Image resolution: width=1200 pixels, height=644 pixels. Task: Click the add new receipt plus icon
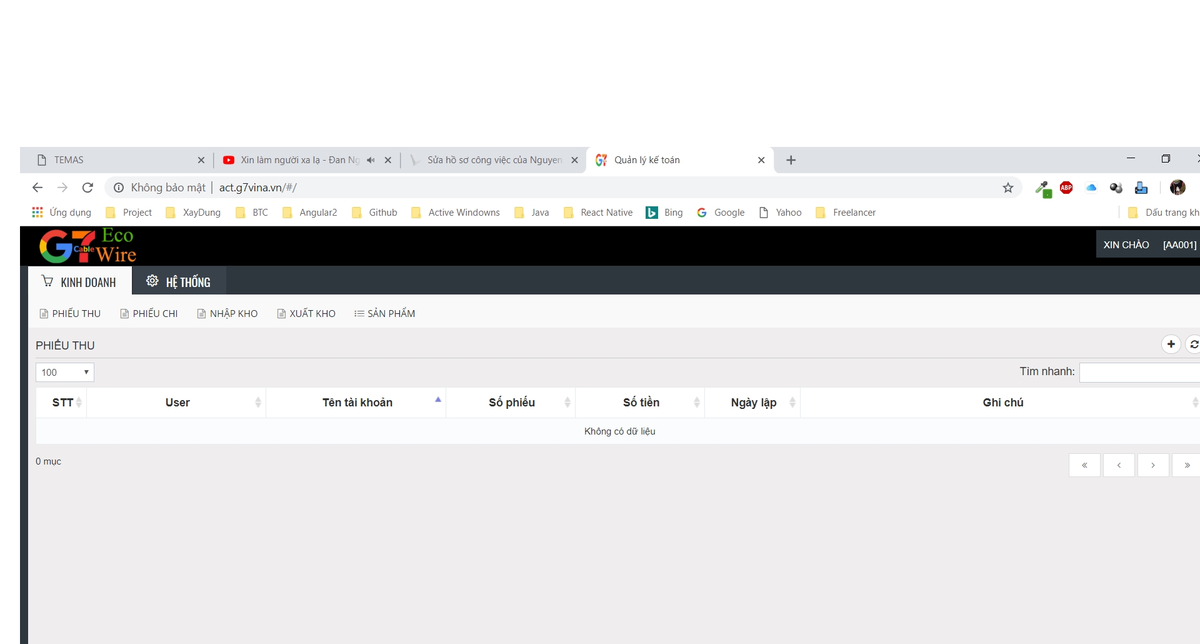coord(1171,344)
